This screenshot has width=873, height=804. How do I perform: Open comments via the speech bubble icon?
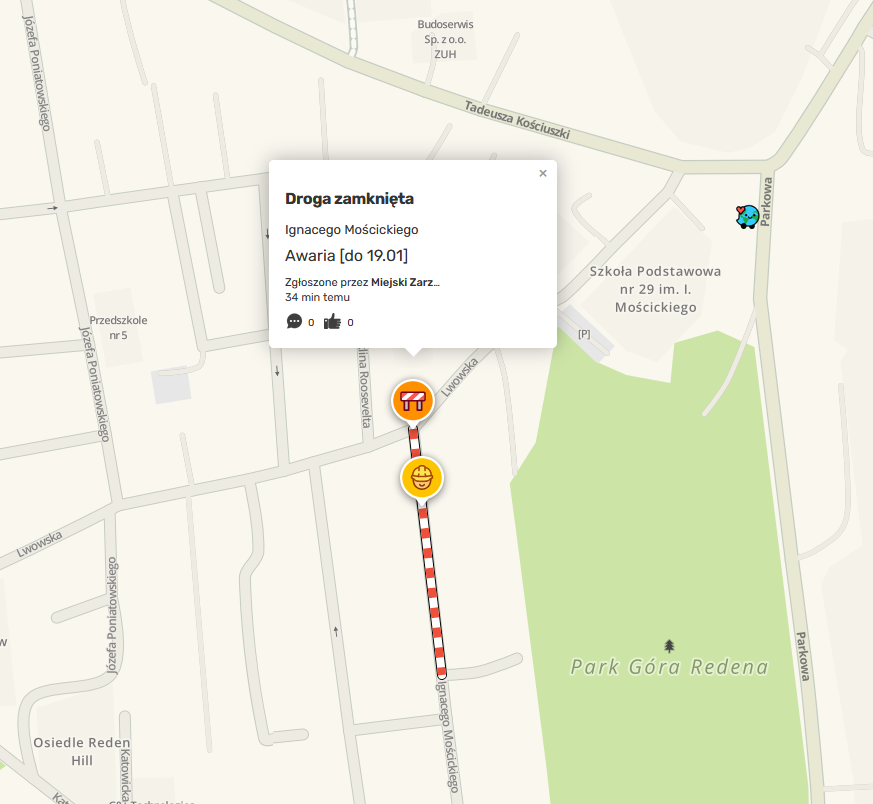pos(294,321)
